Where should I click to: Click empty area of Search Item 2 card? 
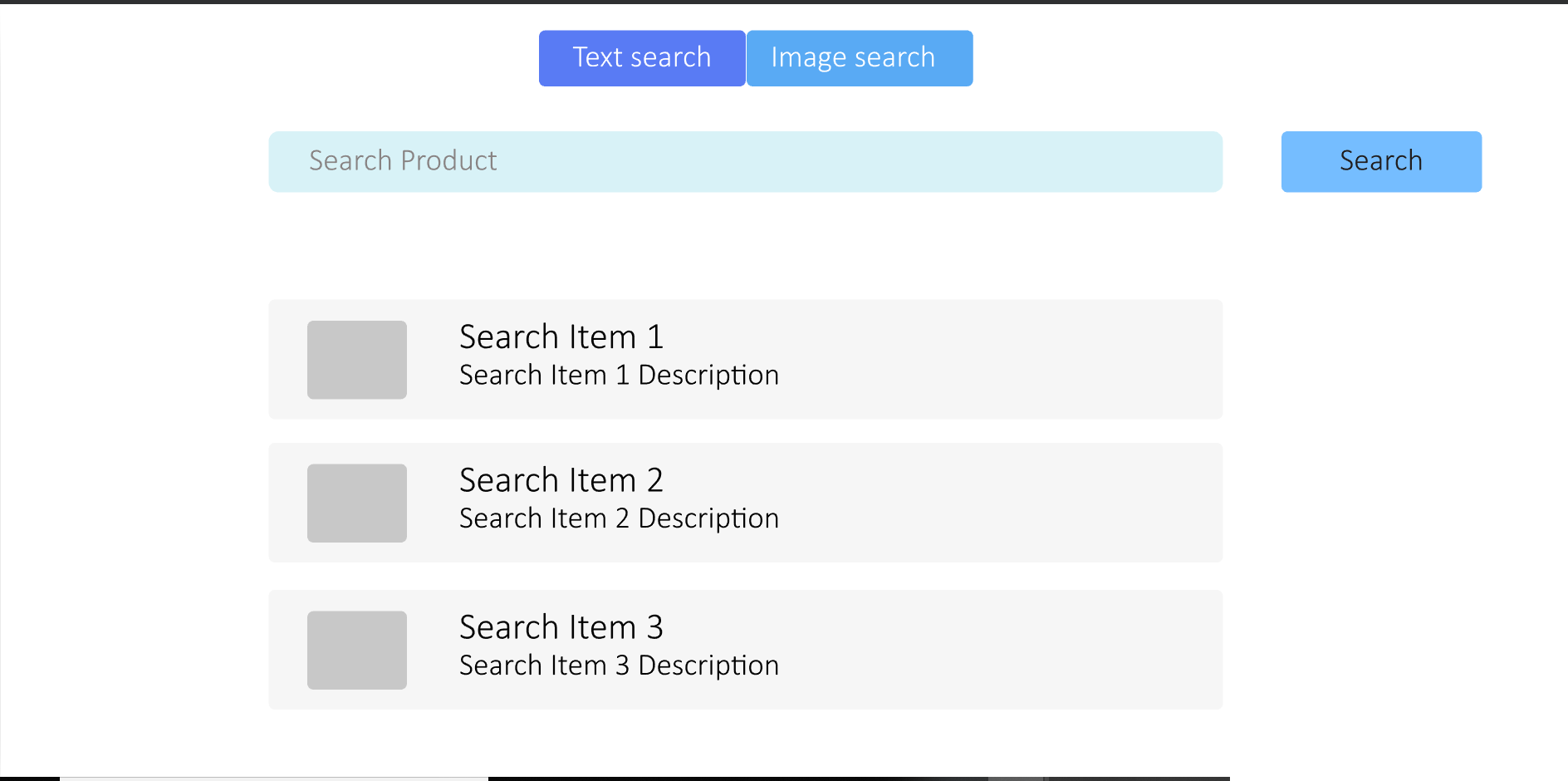[997, 503]
